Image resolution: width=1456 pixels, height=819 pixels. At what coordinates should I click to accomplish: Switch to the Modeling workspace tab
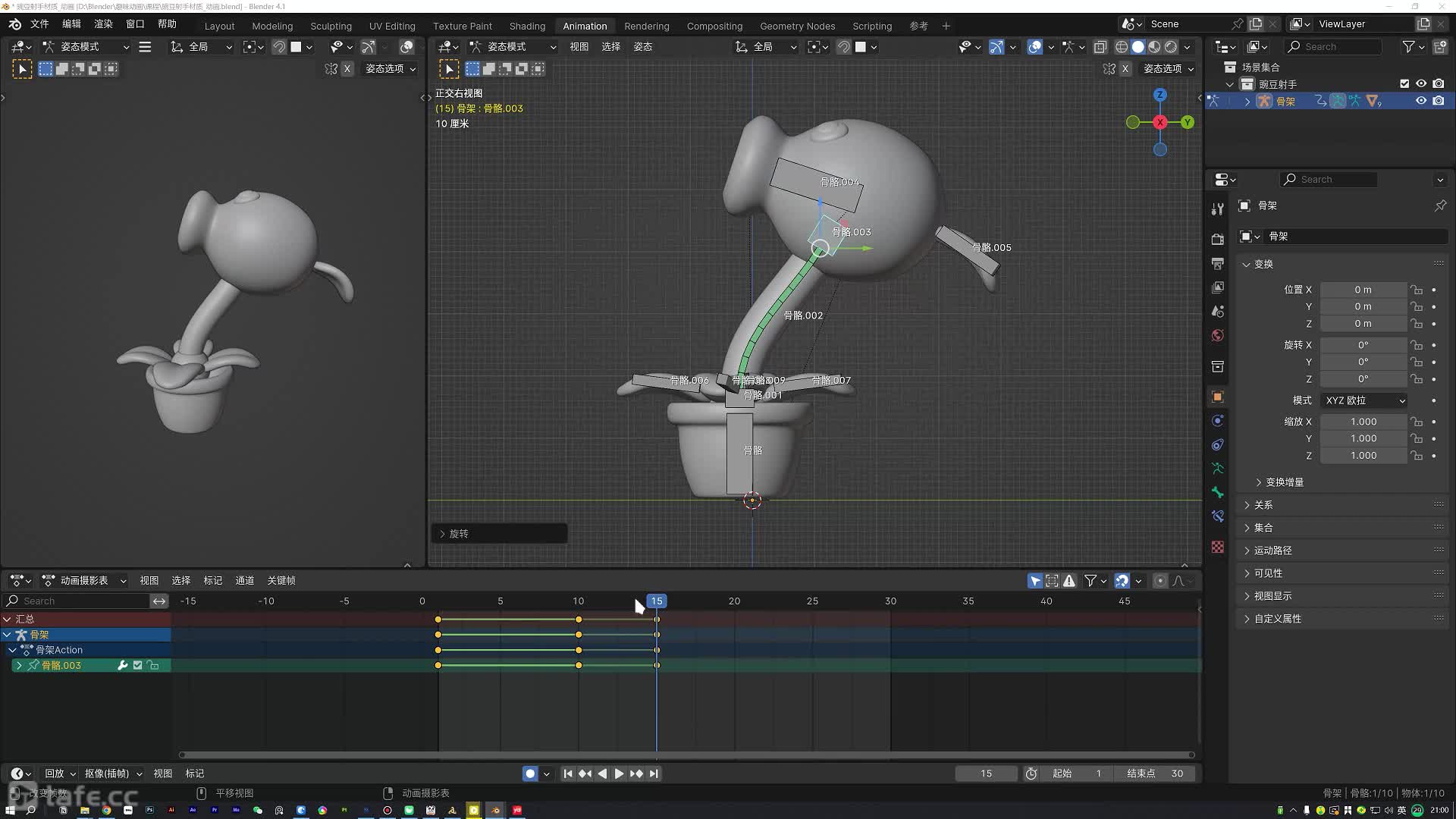pyautogui.click(x=272, y=26)
